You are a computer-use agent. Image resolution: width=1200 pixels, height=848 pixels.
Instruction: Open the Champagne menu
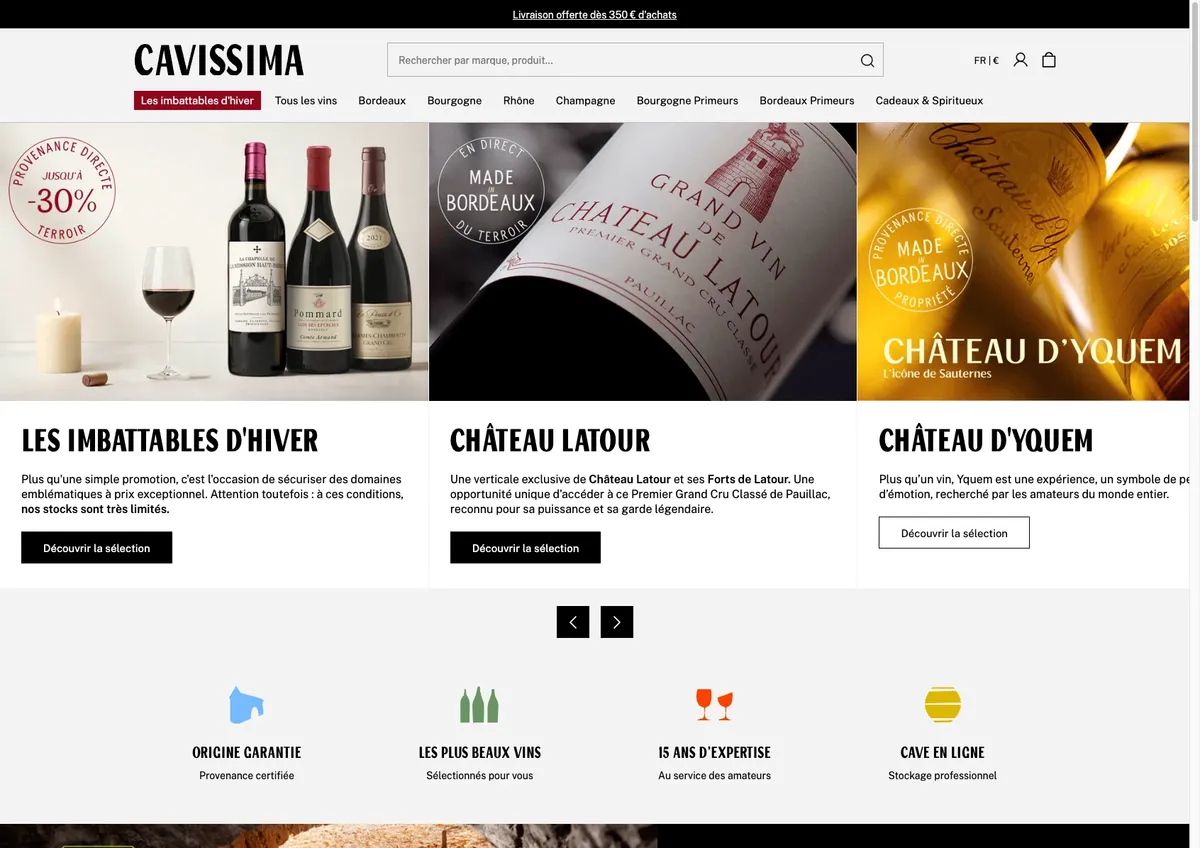point(585,100)
